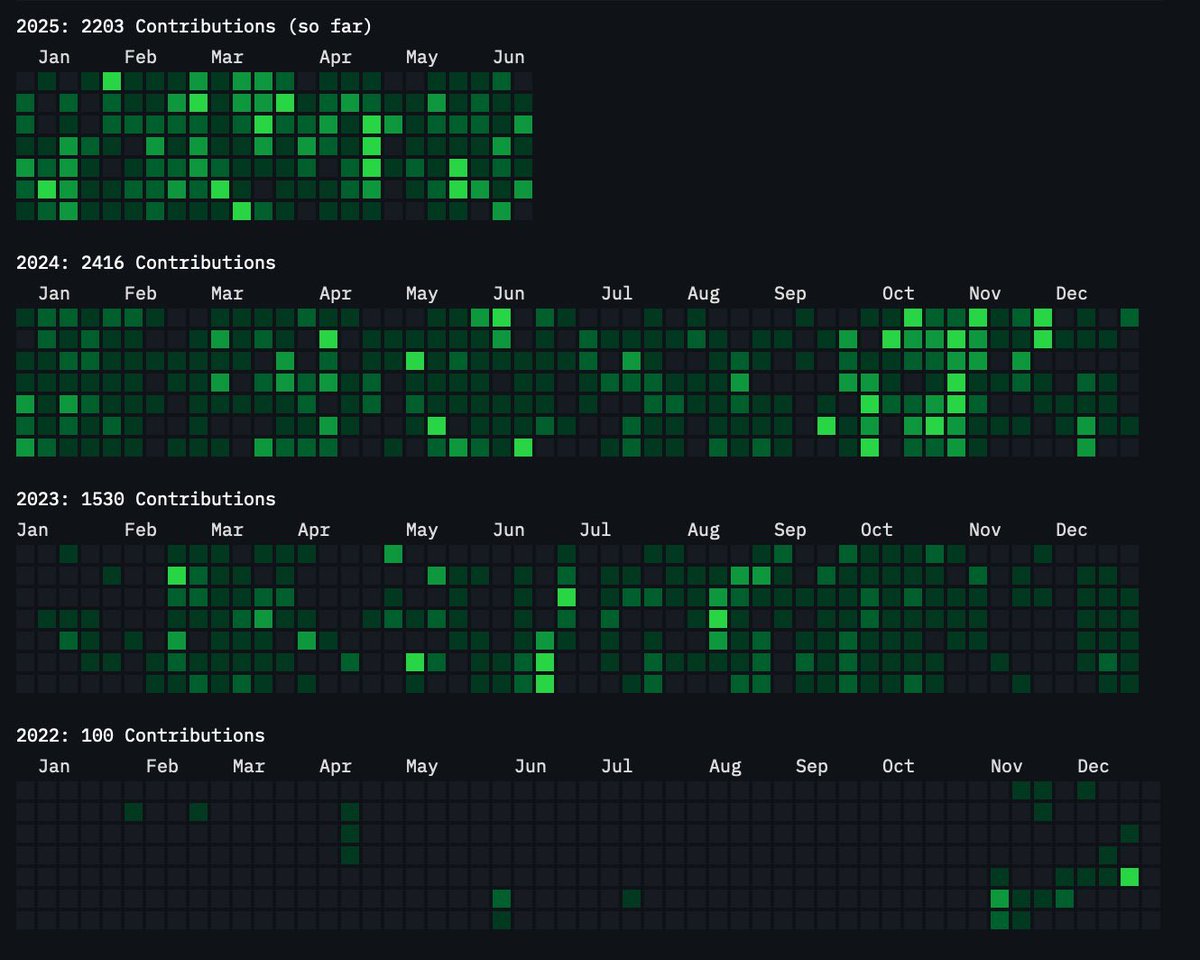This screenshot has width=1200, height=960.
Task: Click the "2023: 1530 Contributions" heading
Action: click(x=146, y=498)
